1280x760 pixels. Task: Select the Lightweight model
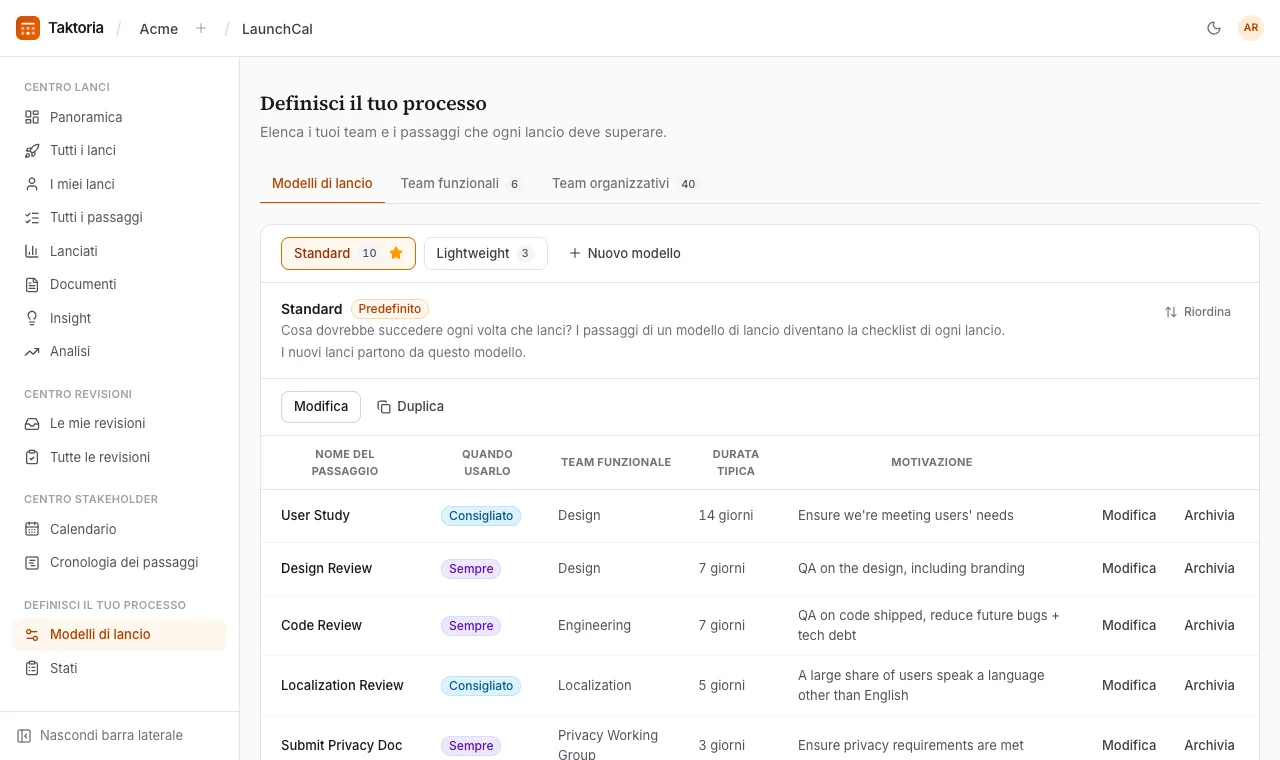coord(486,253)
